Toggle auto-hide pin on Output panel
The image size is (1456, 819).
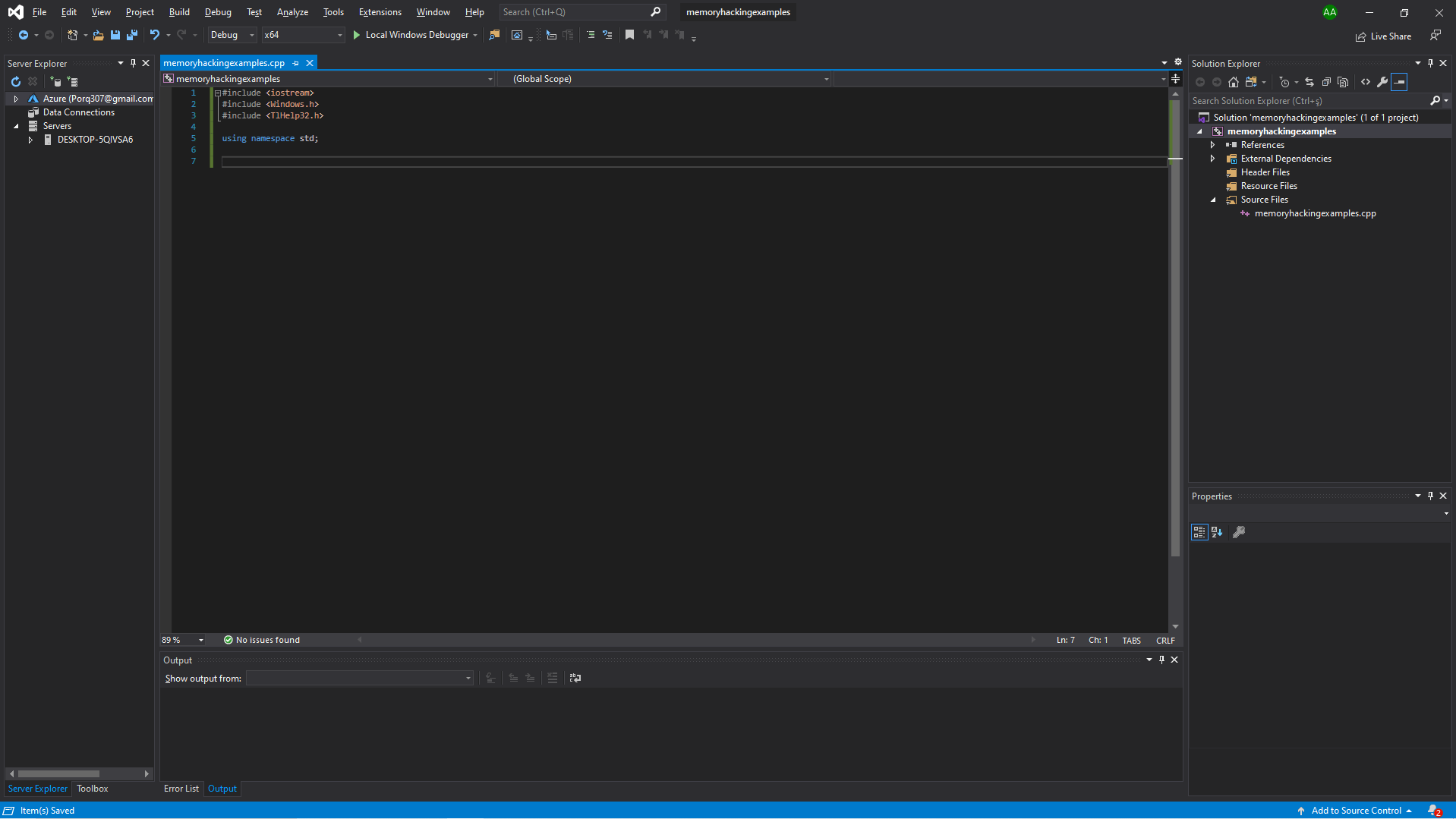1161,660
